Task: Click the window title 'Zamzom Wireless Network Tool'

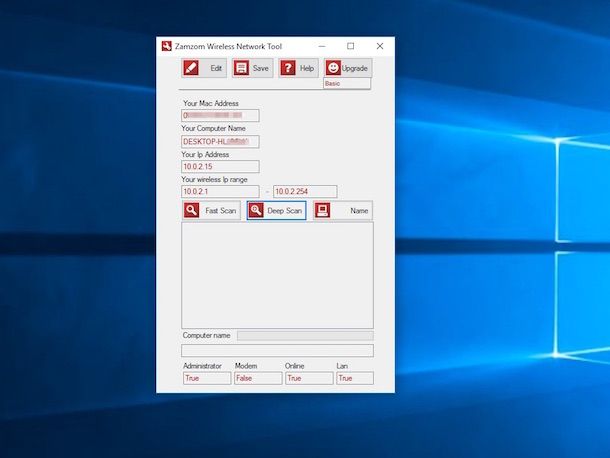Action: click(228, 46)
